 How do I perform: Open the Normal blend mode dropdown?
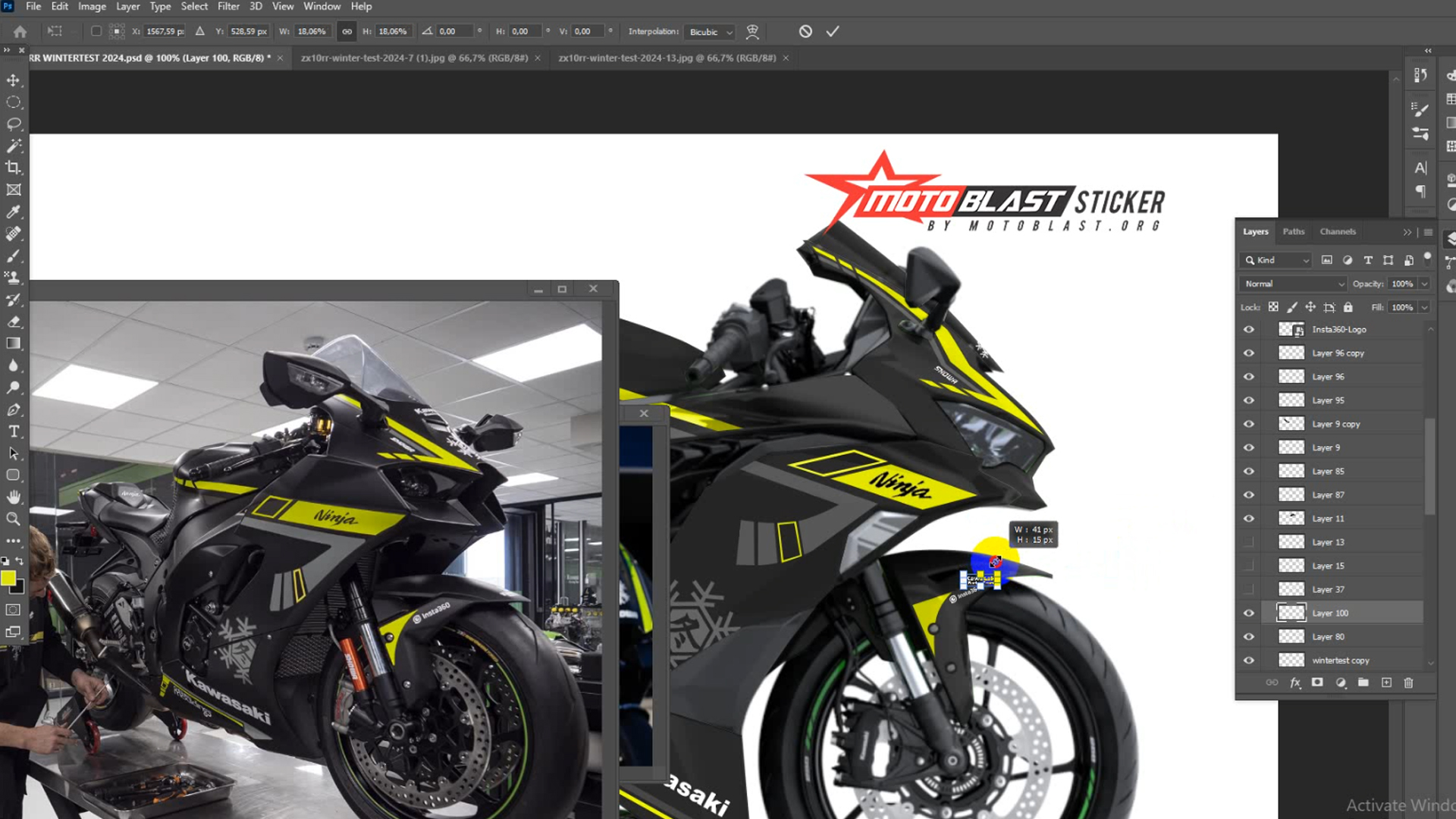[1294, 284]
